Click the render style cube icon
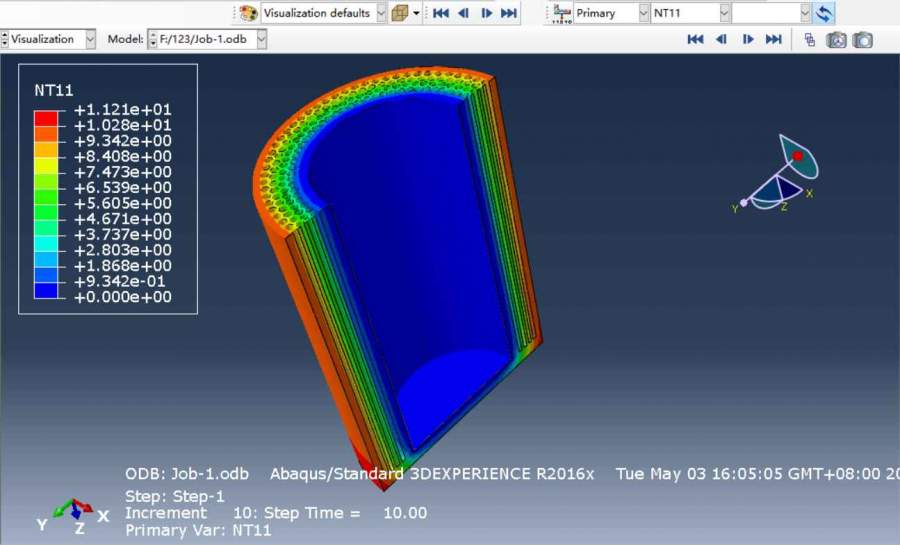Screen dimensions: 900x545 [x=399, y=13]
